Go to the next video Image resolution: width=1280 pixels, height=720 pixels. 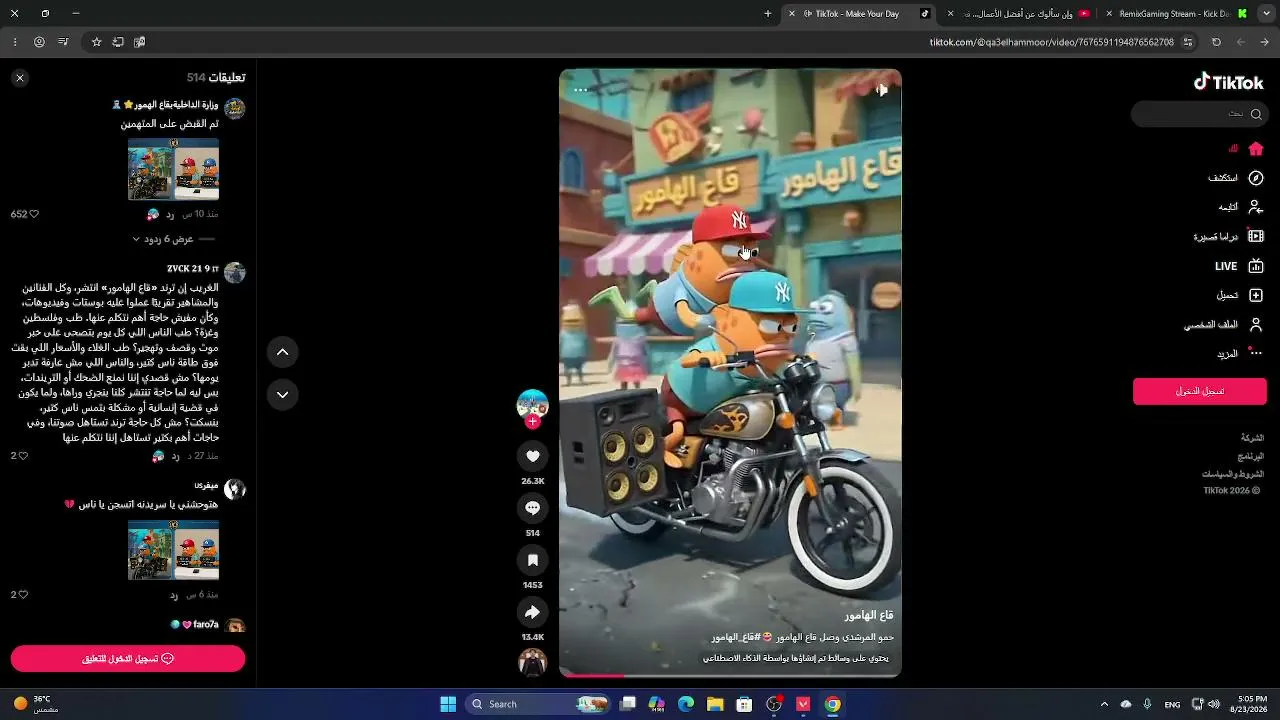coord(282,395)
